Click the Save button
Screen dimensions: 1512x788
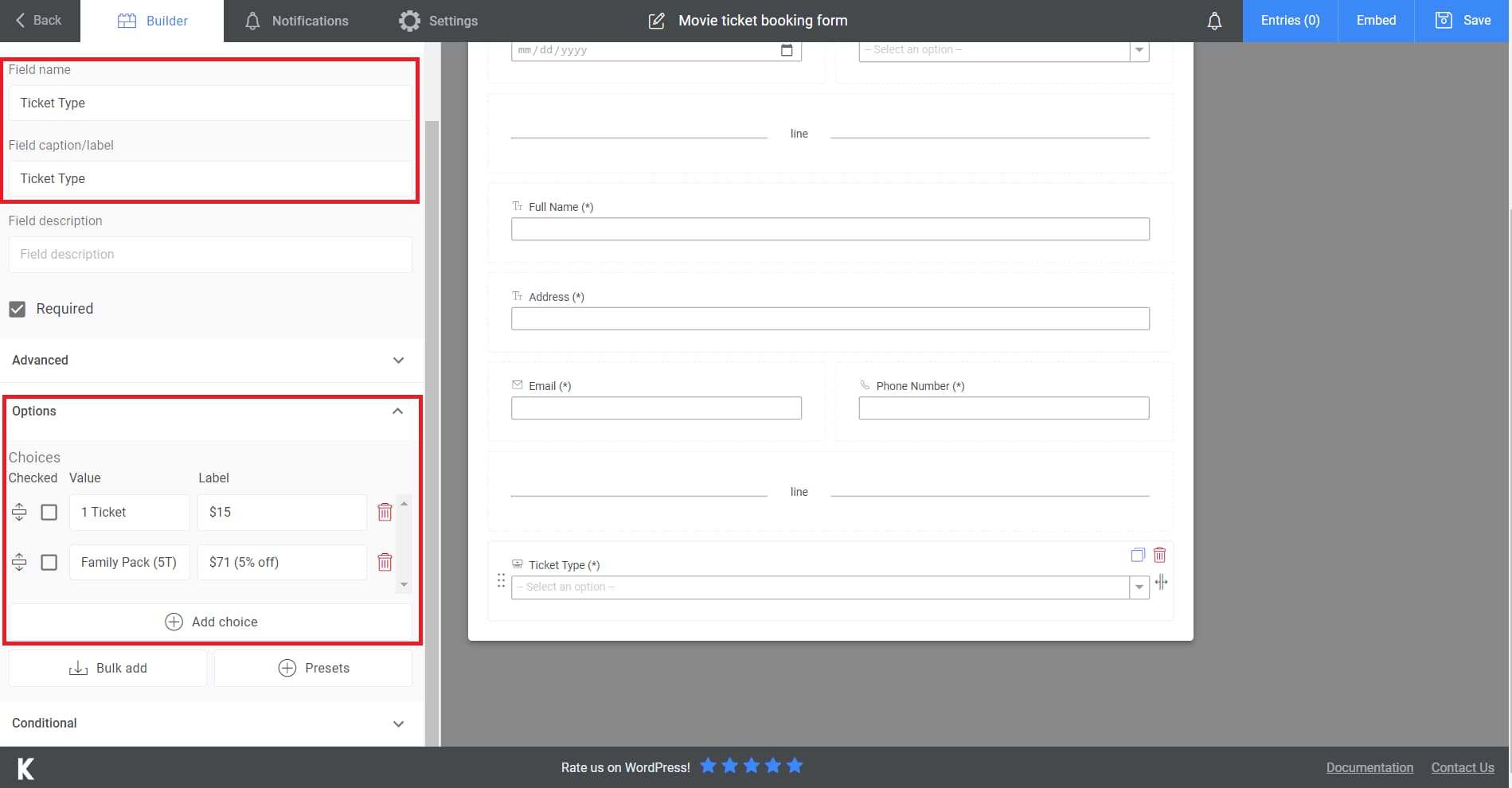click(x=1463, y=20)
